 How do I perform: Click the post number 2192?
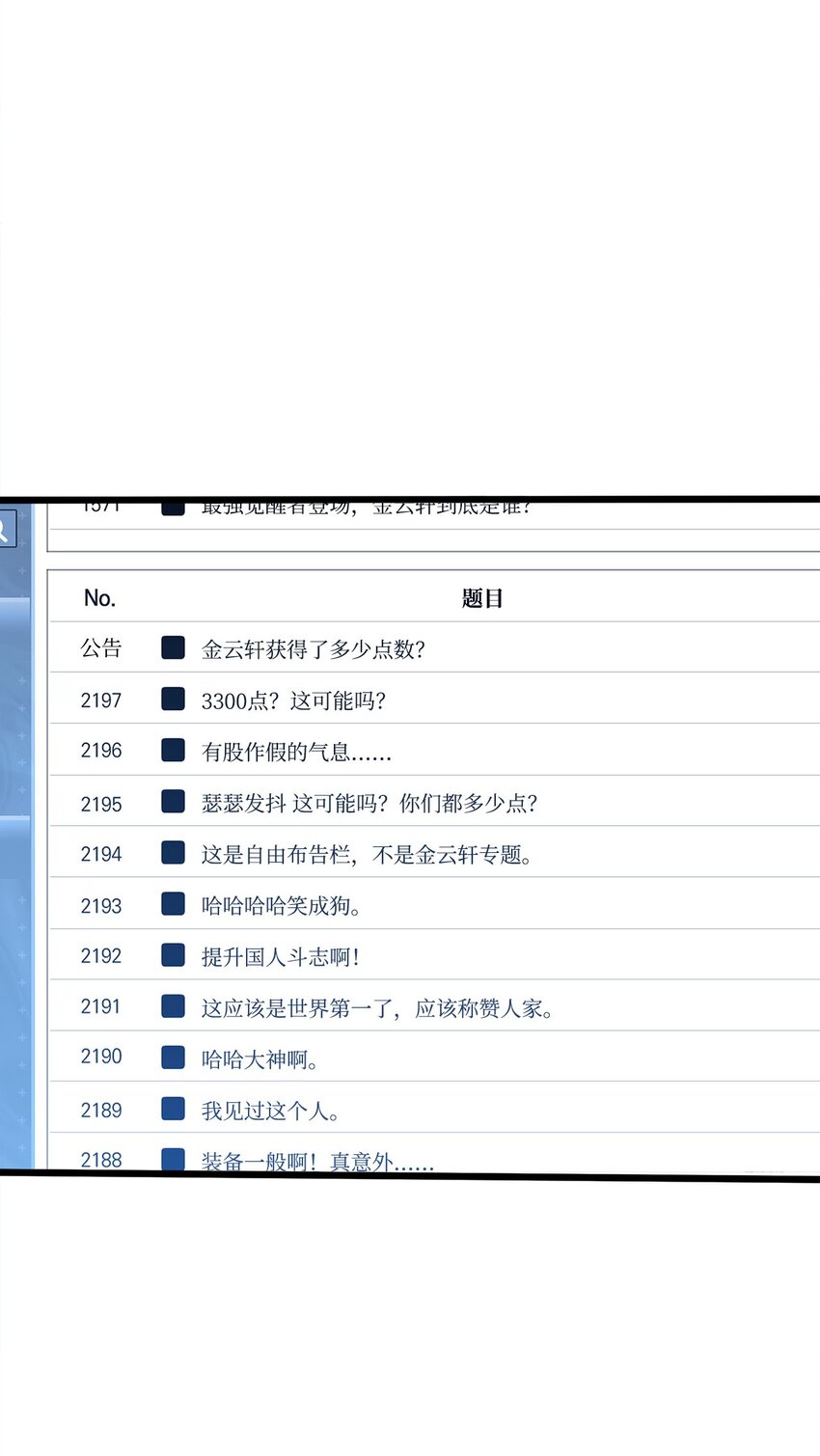pos(101,956)
